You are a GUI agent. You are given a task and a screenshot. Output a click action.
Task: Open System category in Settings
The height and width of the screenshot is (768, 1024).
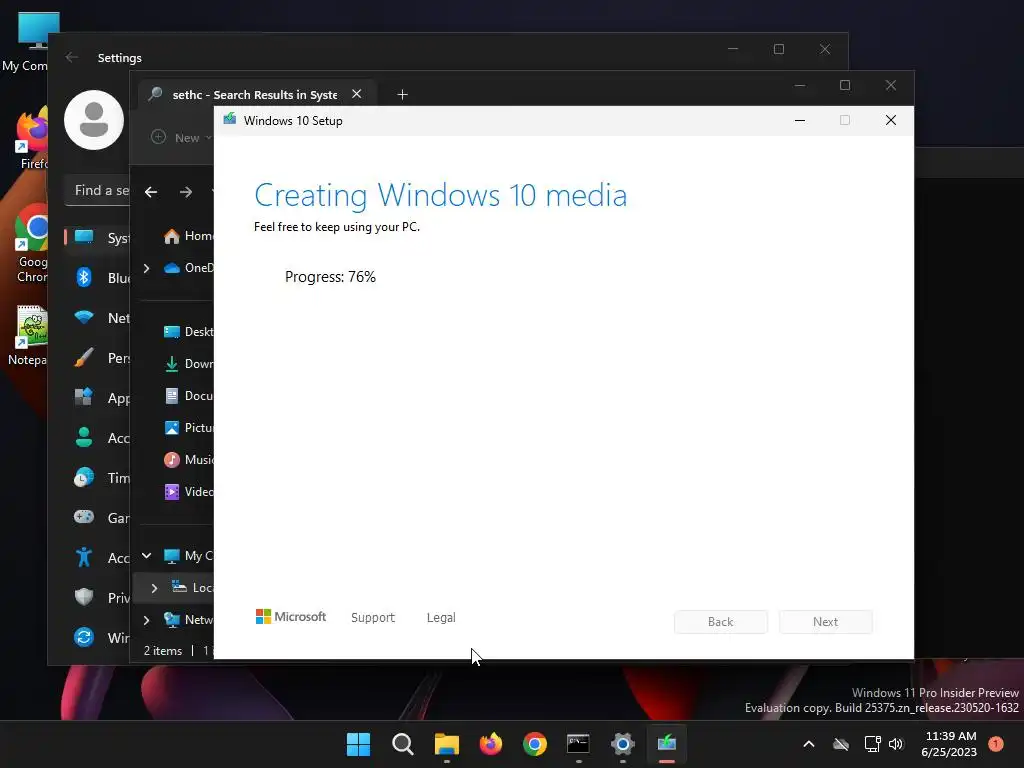coord(98,238)
